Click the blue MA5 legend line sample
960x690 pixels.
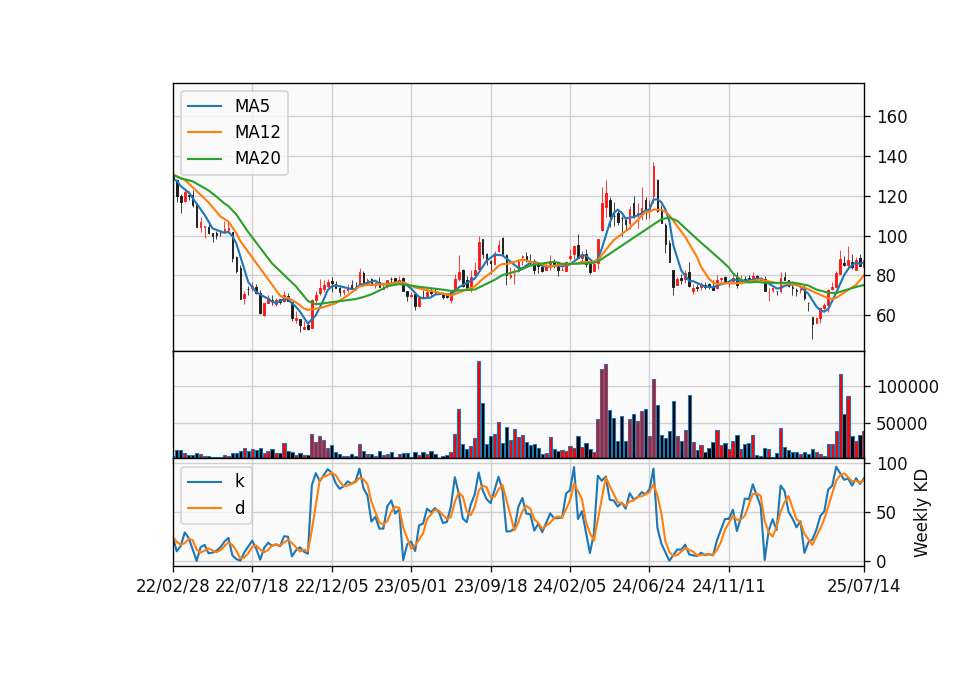point(204,106)
